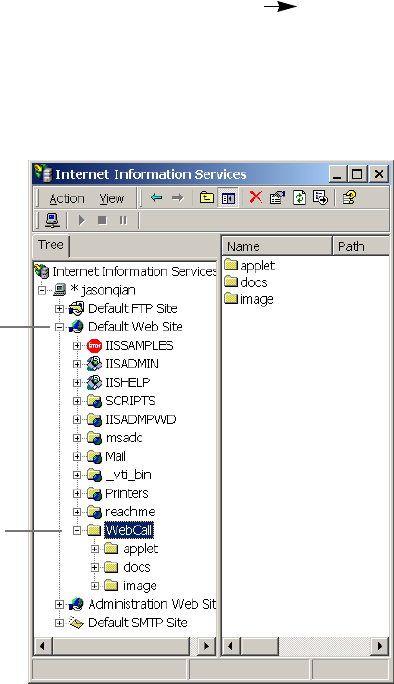Click the jasonqian computer icon
394x684 pixels.
[59, 290]
